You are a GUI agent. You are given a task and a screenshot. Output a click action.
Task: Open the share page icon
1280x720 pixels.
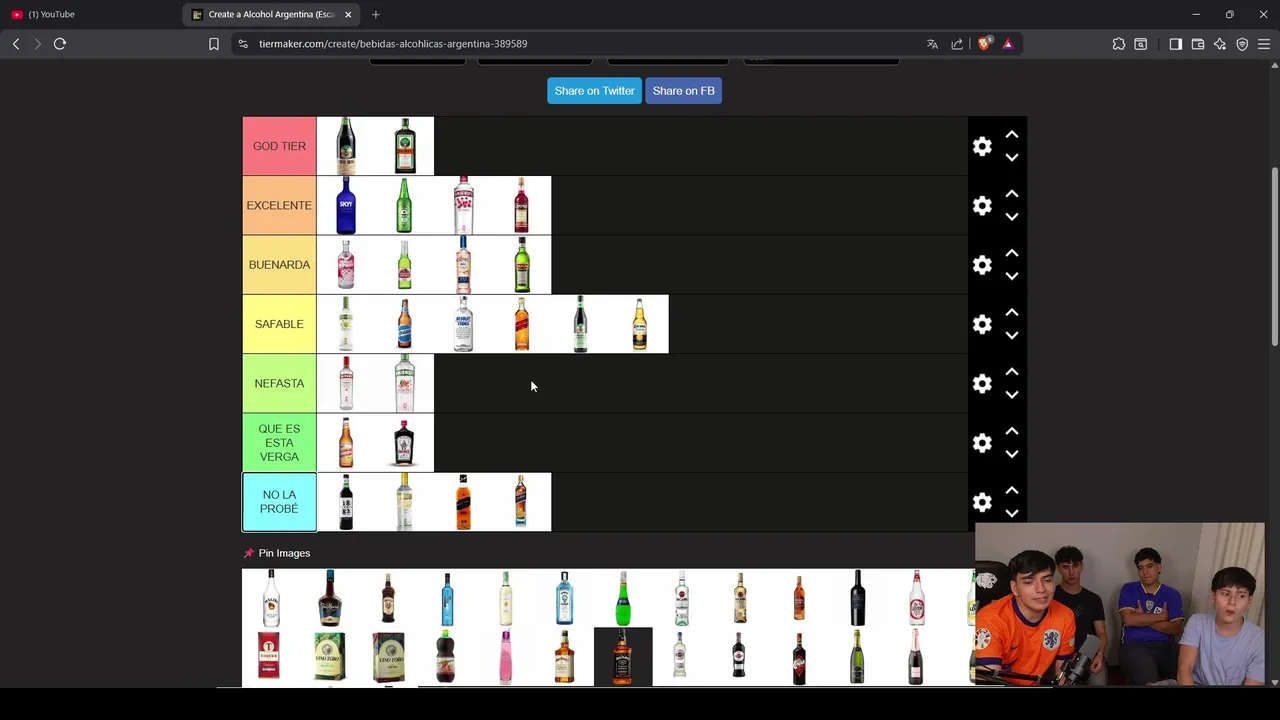click(957, 44)
